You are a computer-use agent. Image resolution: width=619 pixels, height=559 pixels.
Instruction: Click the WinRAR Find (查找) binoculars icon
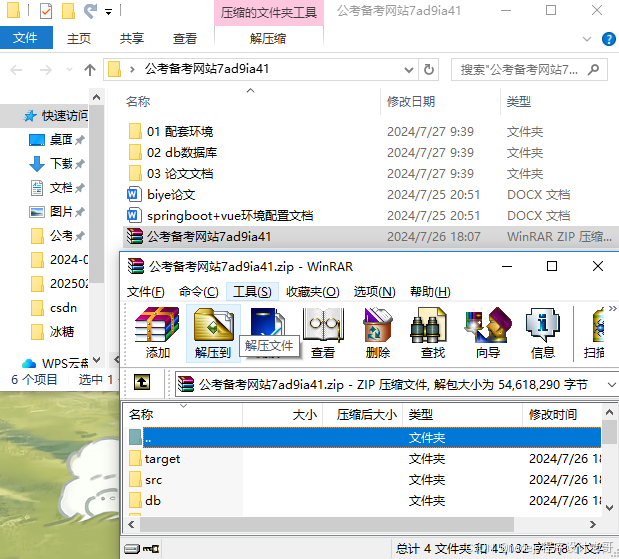[x=432, y=332]
